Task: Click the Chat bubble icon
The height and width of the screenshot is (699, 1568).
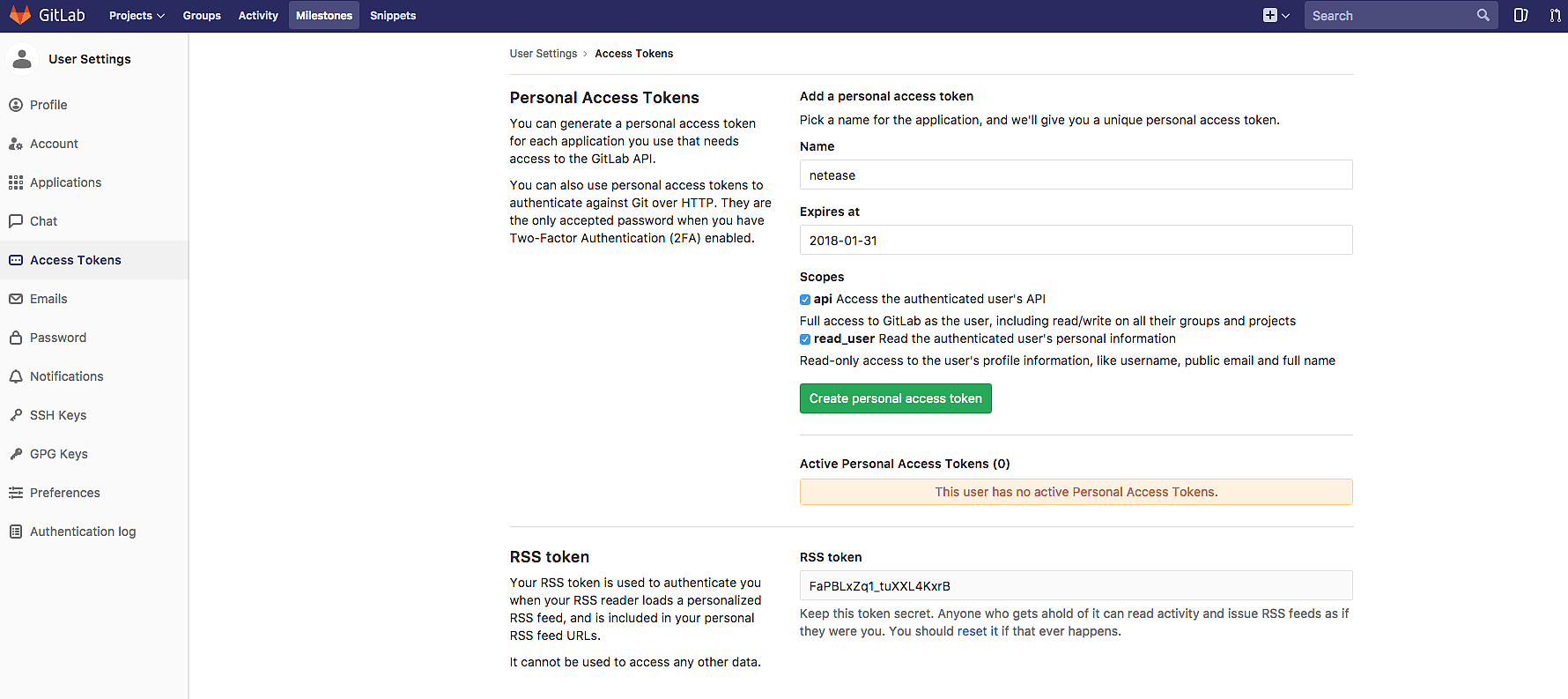Action: tap(16, 221)
